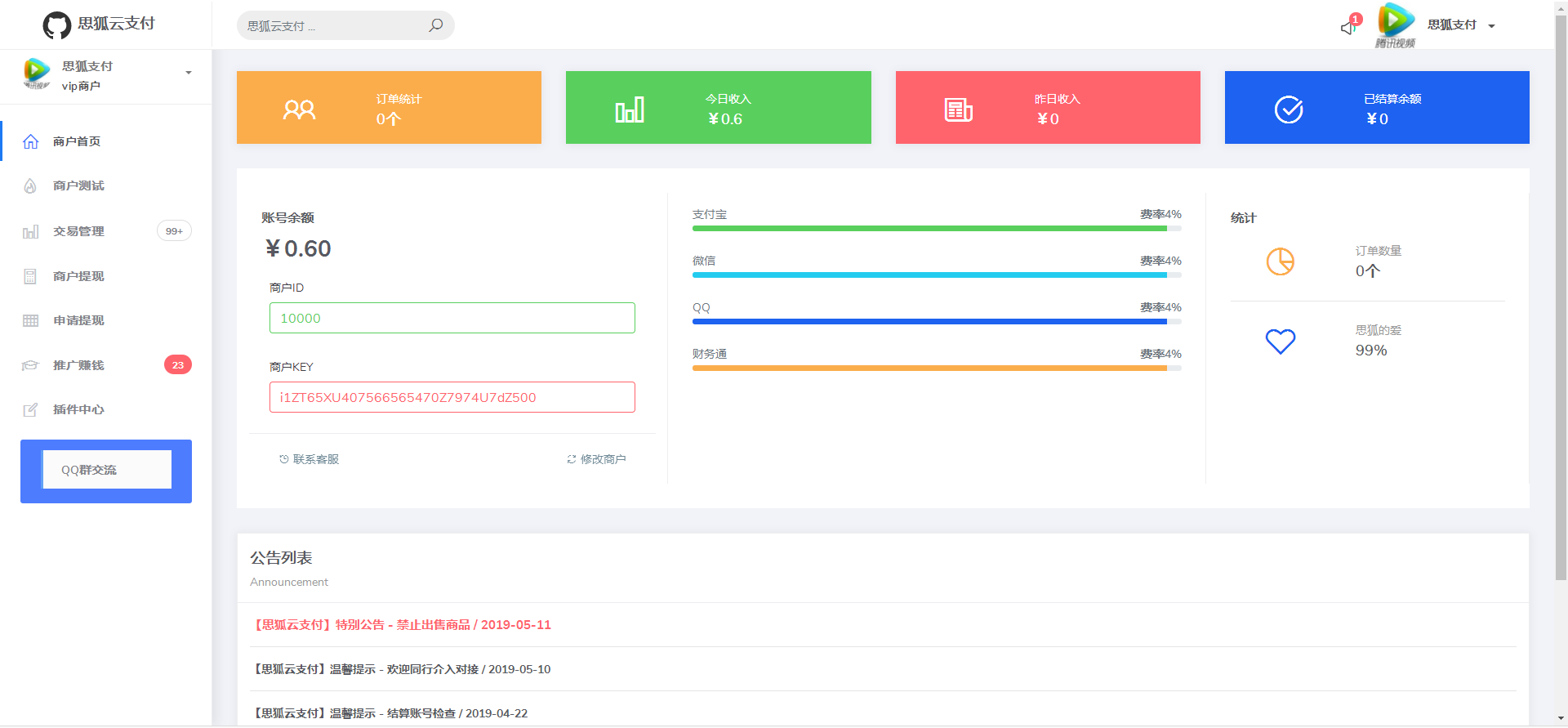Click yesterday's income newspaper icon
1568x728 pixels.
tap(958, 109)
